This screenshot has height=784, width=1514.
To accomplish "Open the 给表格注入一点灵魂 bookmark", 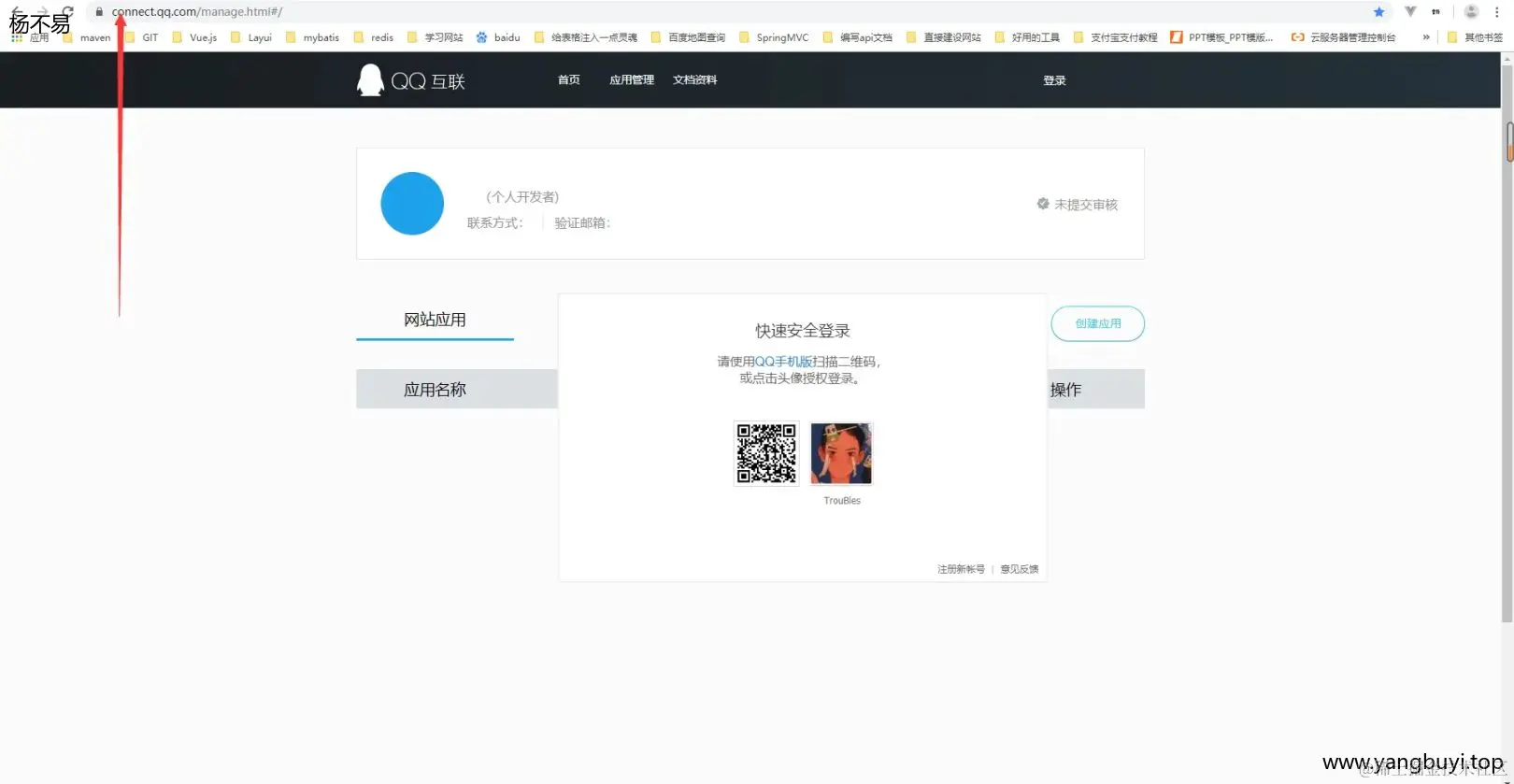I will pos(586,37).
